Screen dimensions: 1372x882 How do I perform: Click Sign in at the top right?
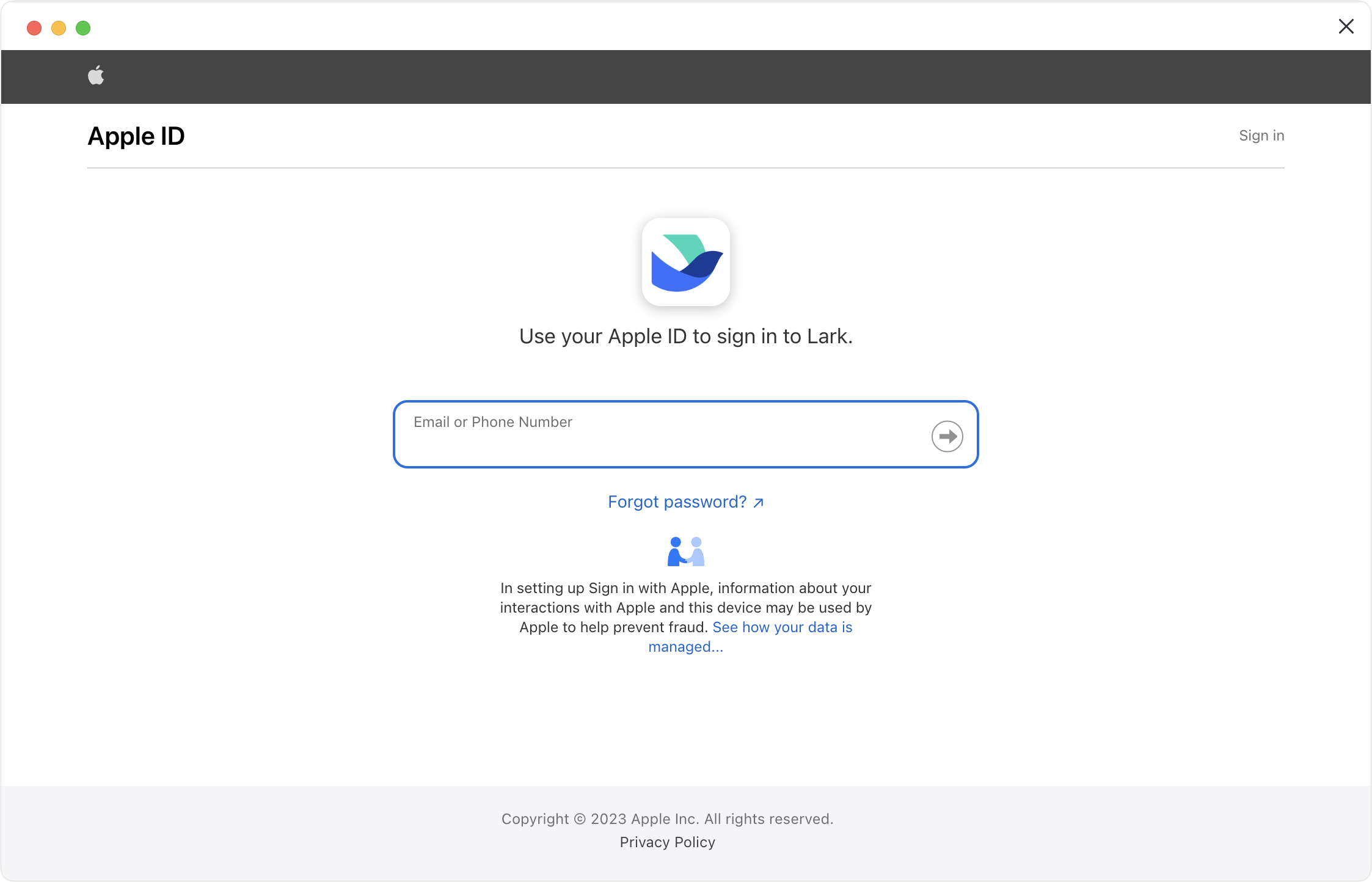[x=1261, y=135]
